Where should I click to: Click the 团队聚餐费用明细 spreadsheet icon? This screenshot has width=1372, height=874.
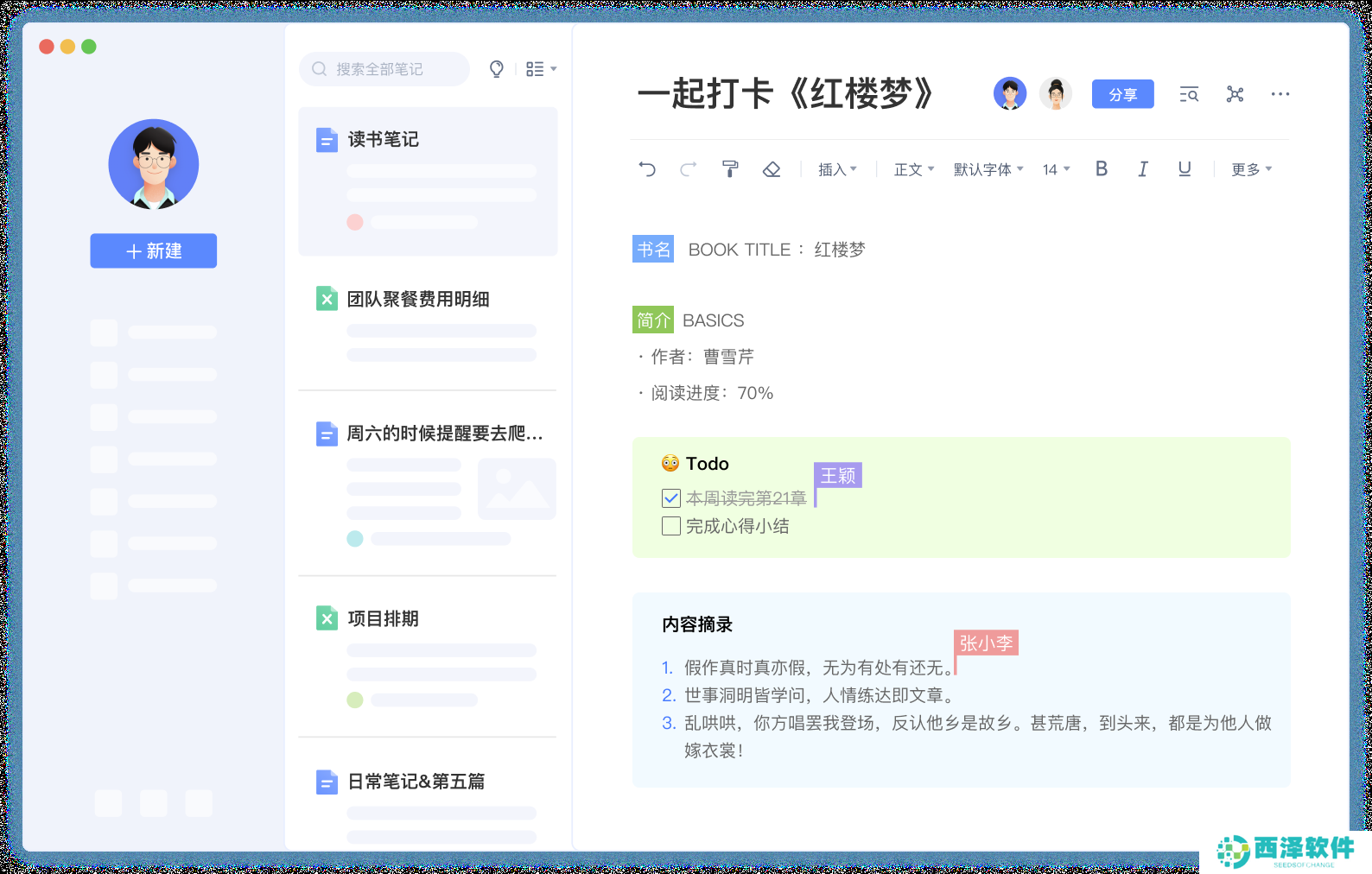click(327, 299)
